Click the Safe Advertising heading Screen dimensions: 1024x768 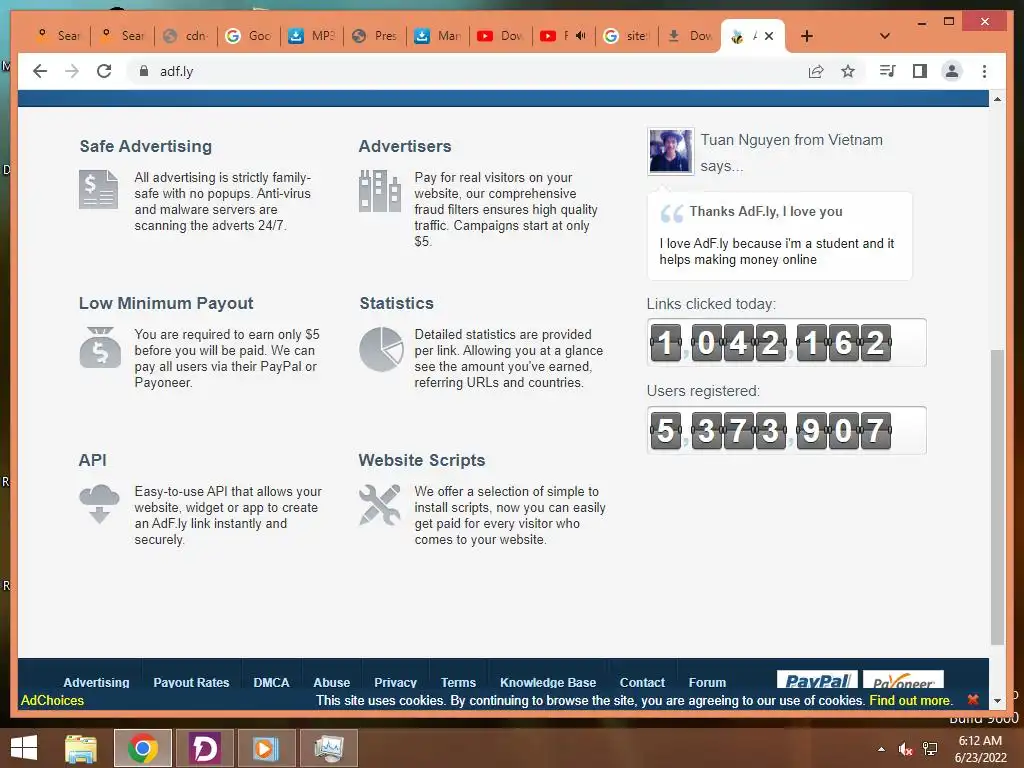click(146, 146)
